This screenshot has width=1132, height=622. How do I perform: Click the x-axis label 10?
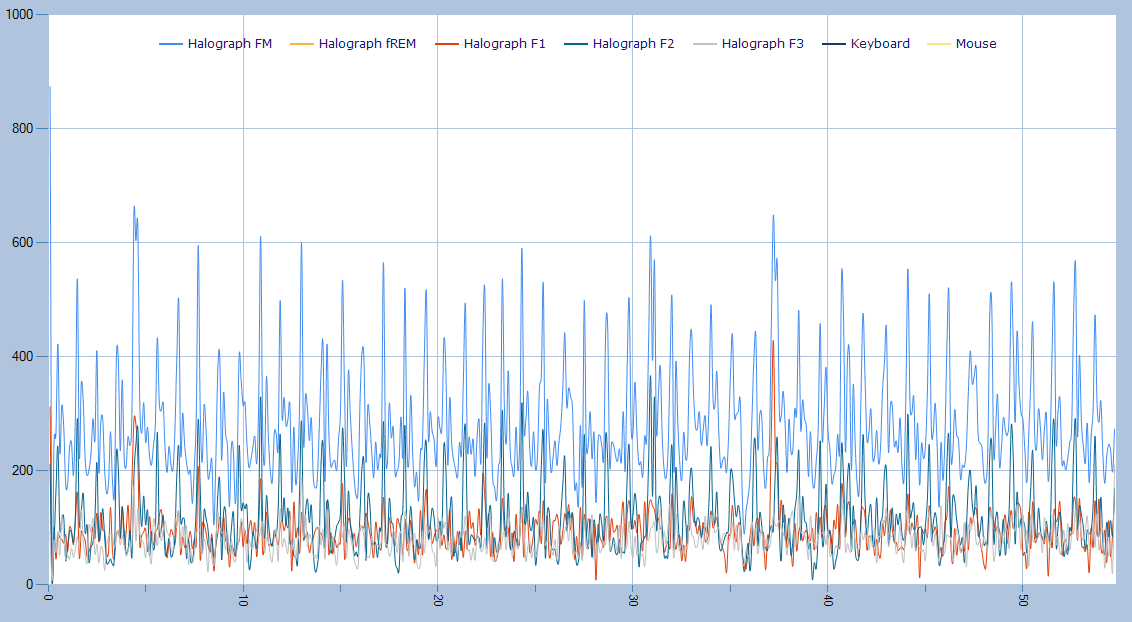click(243, 600)
